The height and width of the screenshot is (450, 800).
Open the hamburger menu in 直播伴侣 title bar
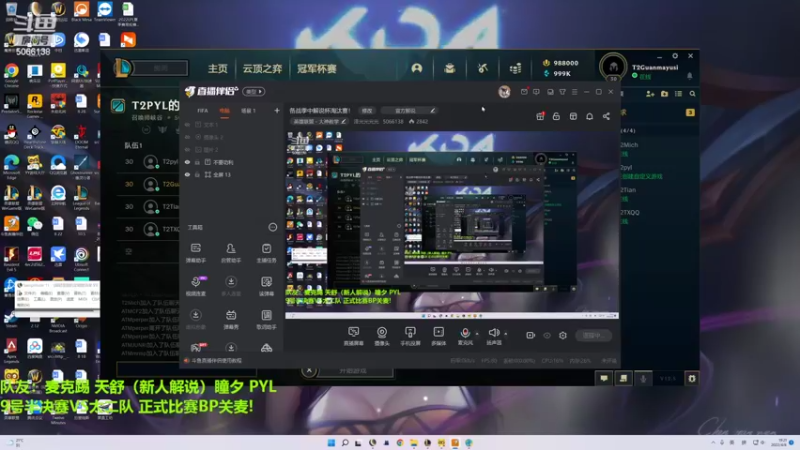pos(574,92)
